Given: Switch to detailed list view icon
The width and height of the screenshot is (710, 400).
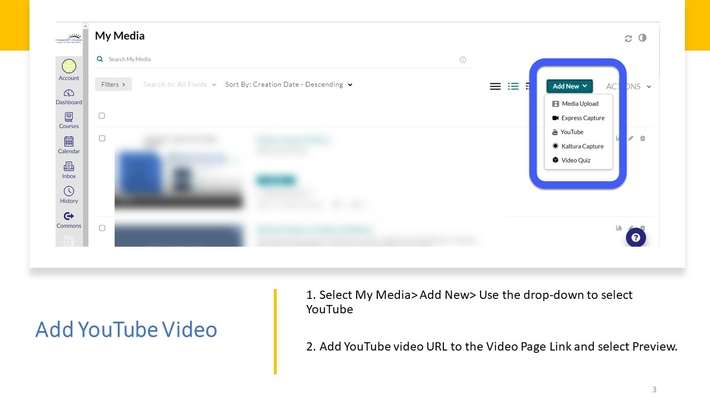Looking at the screenshot, I should tap(513, 86).
